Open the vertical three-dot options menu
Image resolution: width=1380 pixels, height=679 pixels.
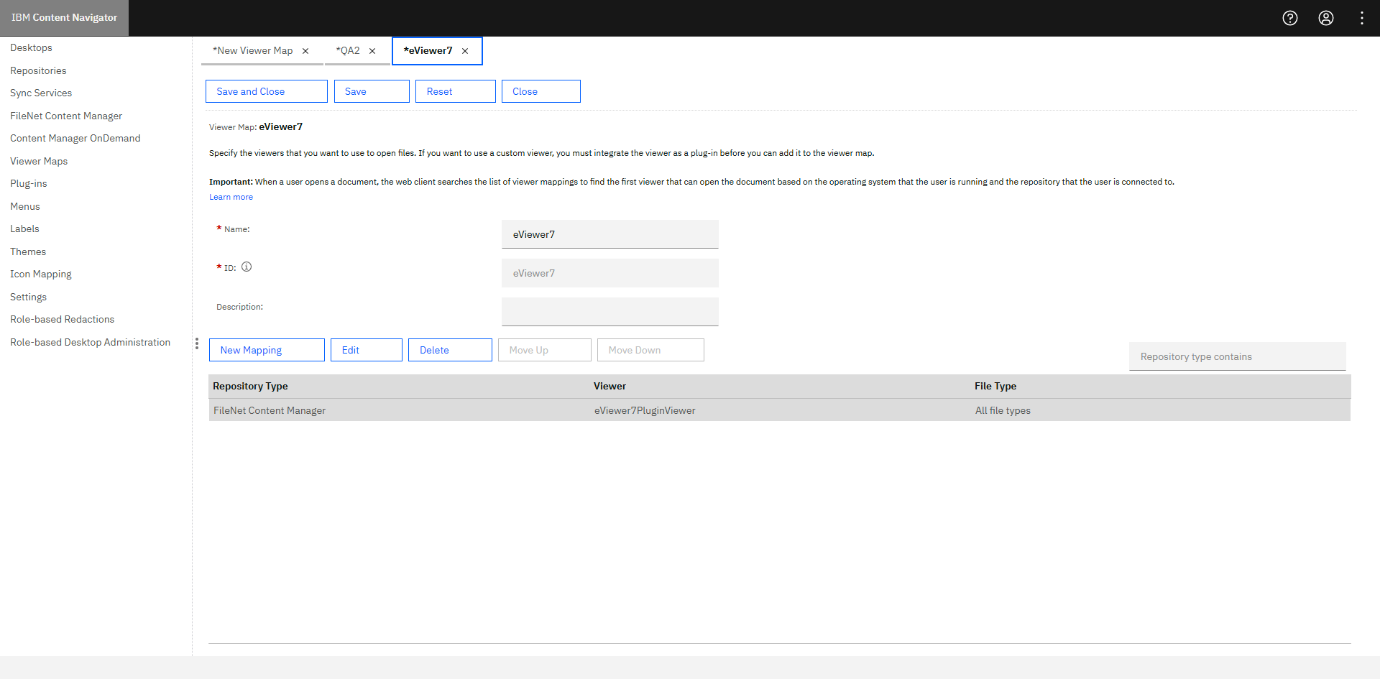point(1362,18)
